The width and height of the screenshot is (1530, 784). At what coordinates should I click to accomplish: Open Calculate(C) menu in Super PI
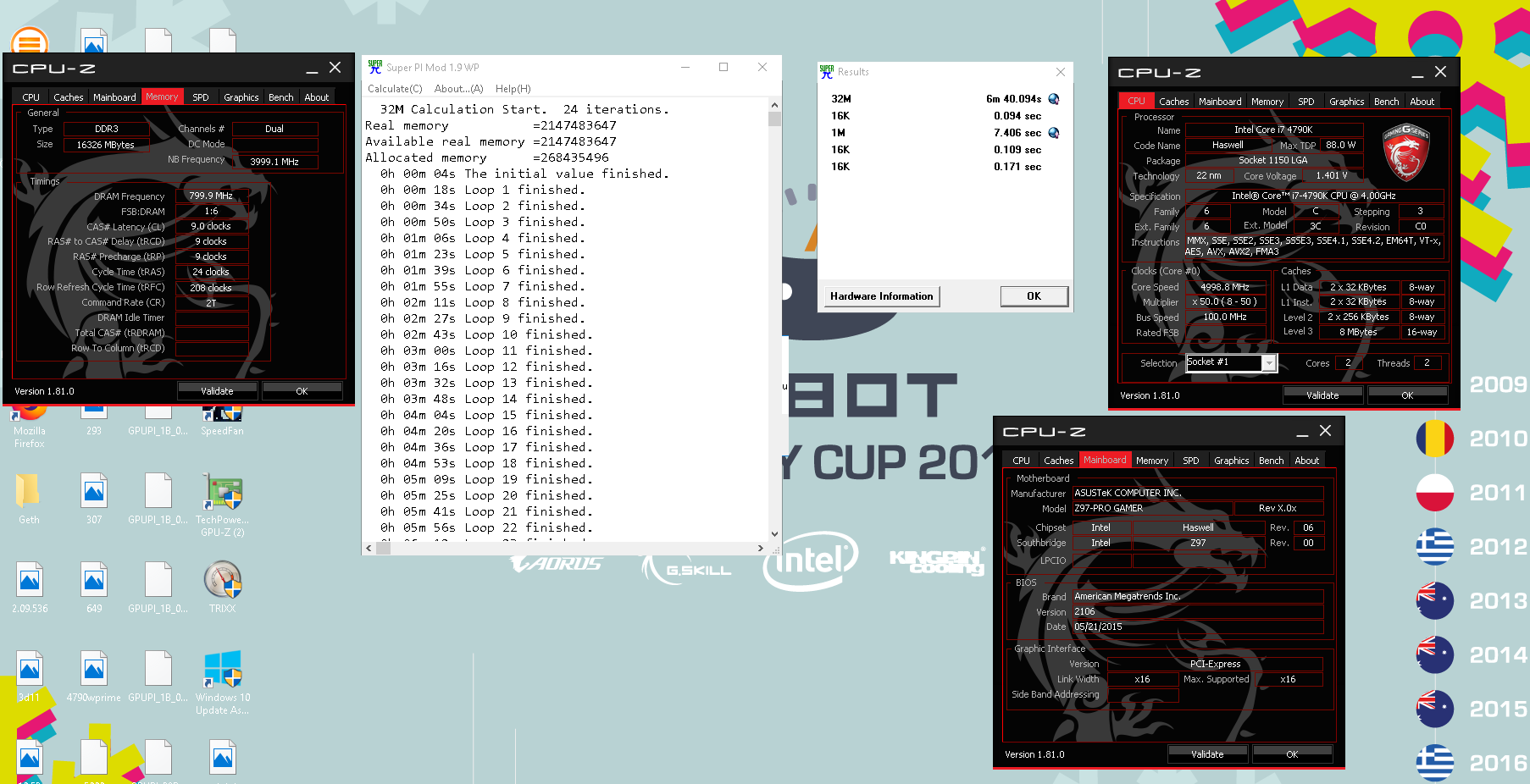pyautogui.click(x=395, y=89)
